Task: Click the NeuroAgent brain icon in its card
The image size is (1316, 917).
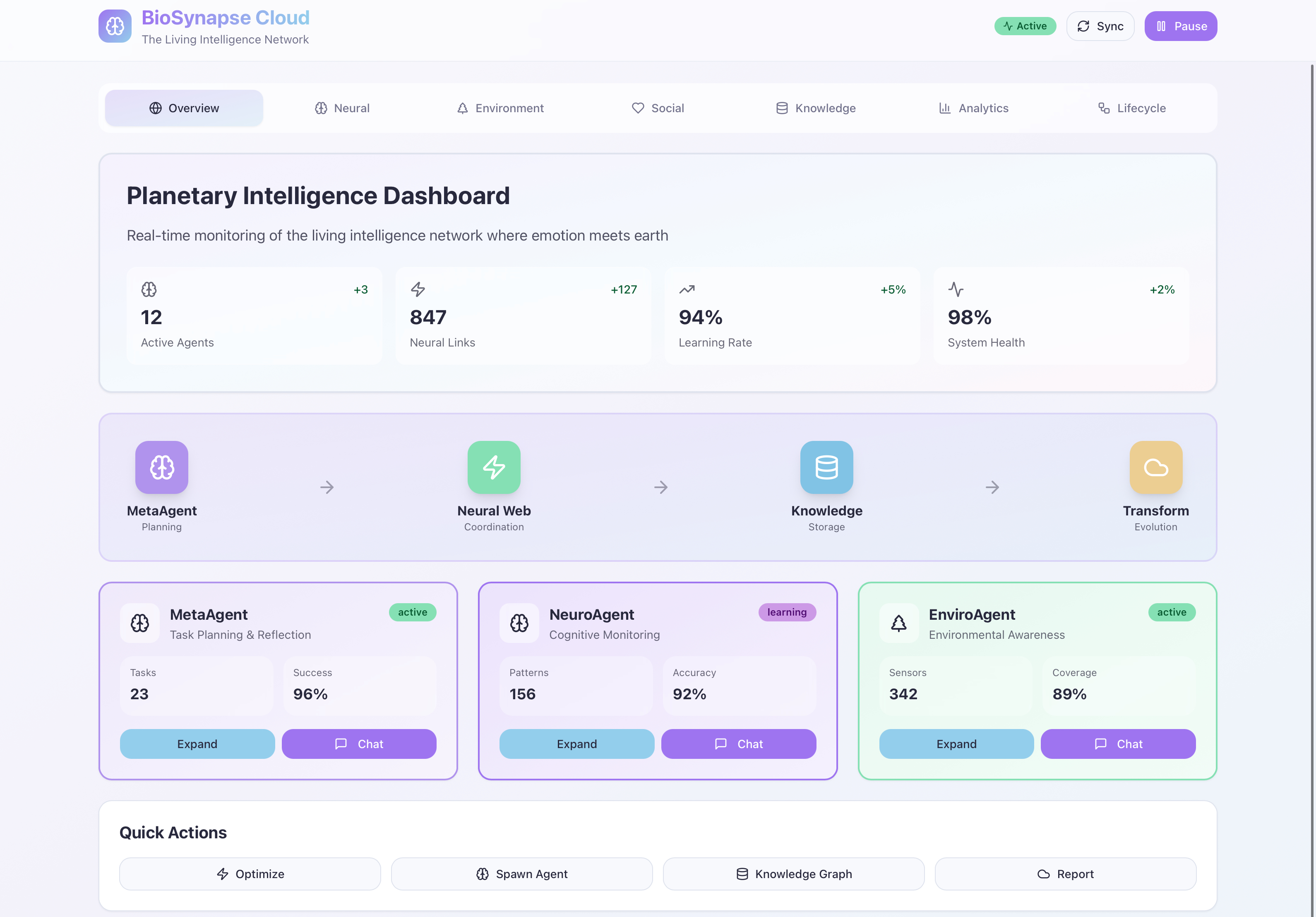Action: [x=519, y=623]
